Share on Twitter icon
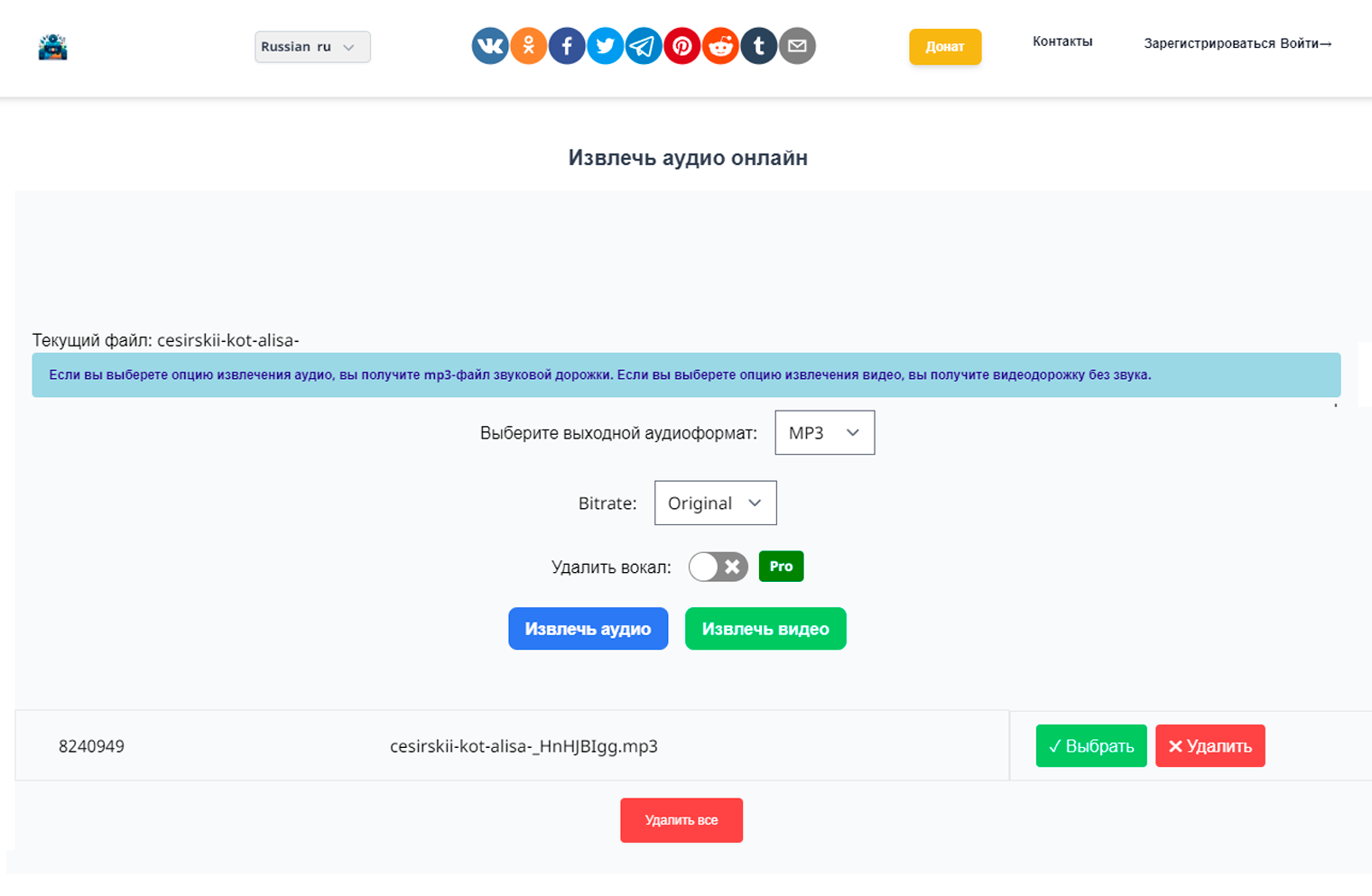The height and width of the screenshot is (896, 1372). tap(606, 46)
